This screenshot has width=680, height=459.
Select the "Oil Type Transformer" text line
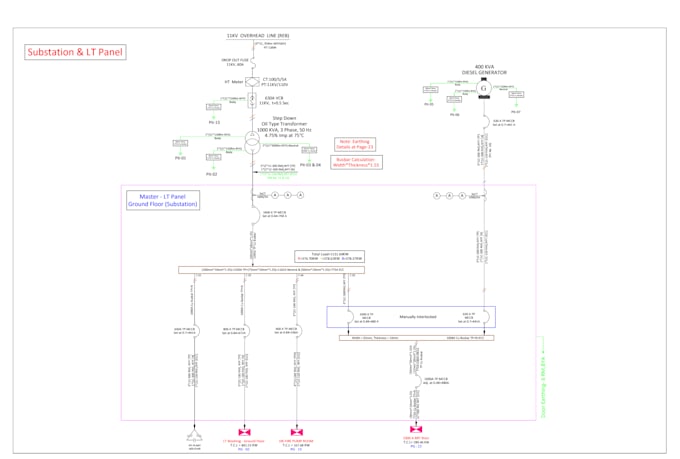click(x=284, y=124)
